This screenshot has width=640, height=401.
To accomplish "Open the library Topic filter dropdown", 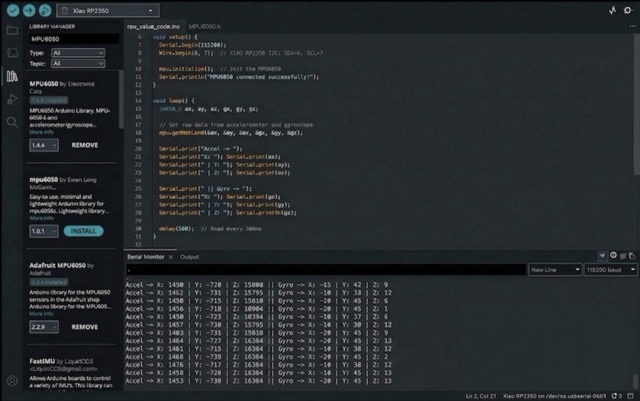I will pyautogui.click(x=78, y=63).
